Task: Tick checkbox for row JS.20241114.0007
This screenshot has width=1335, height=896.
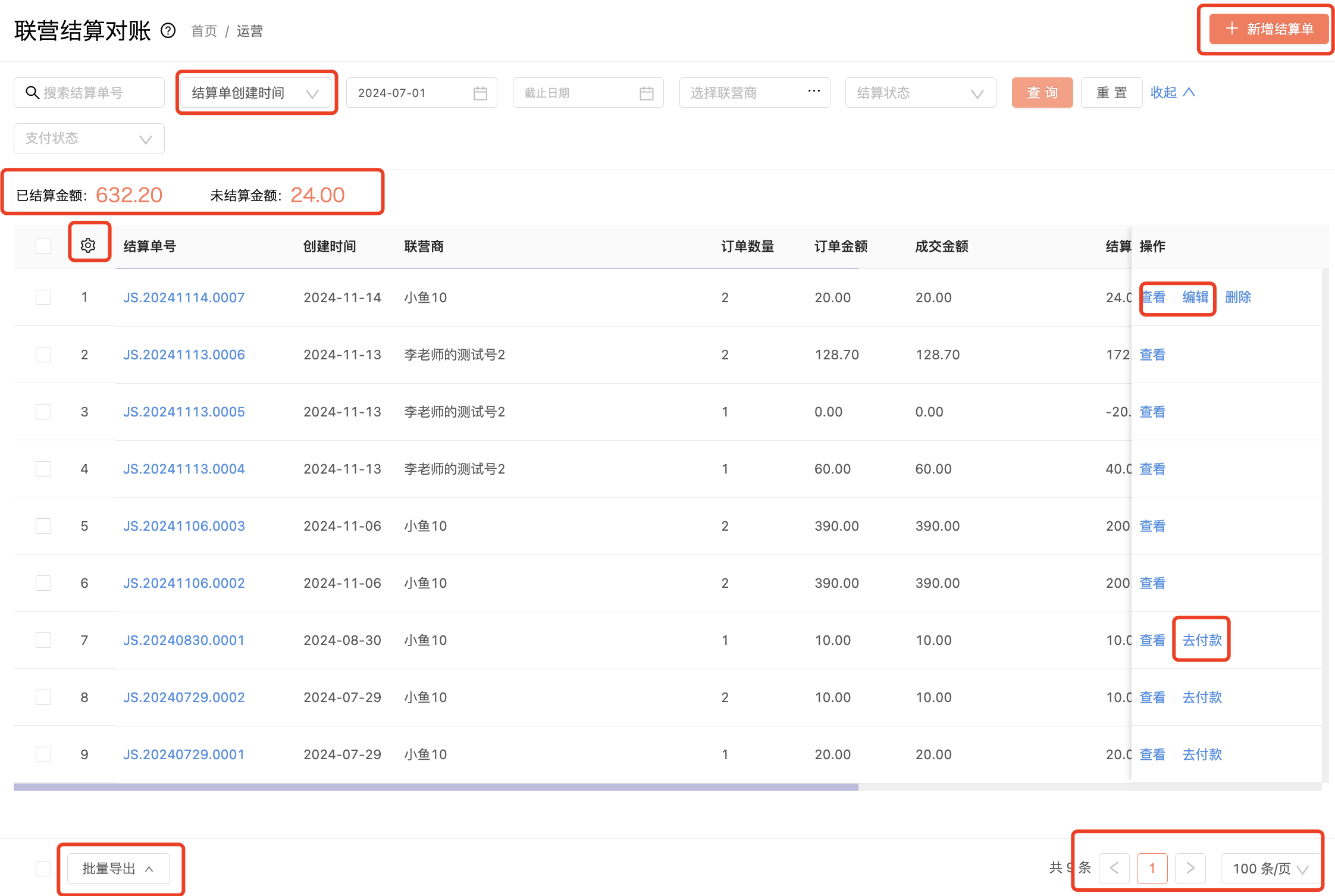Action: pos(43,297)
